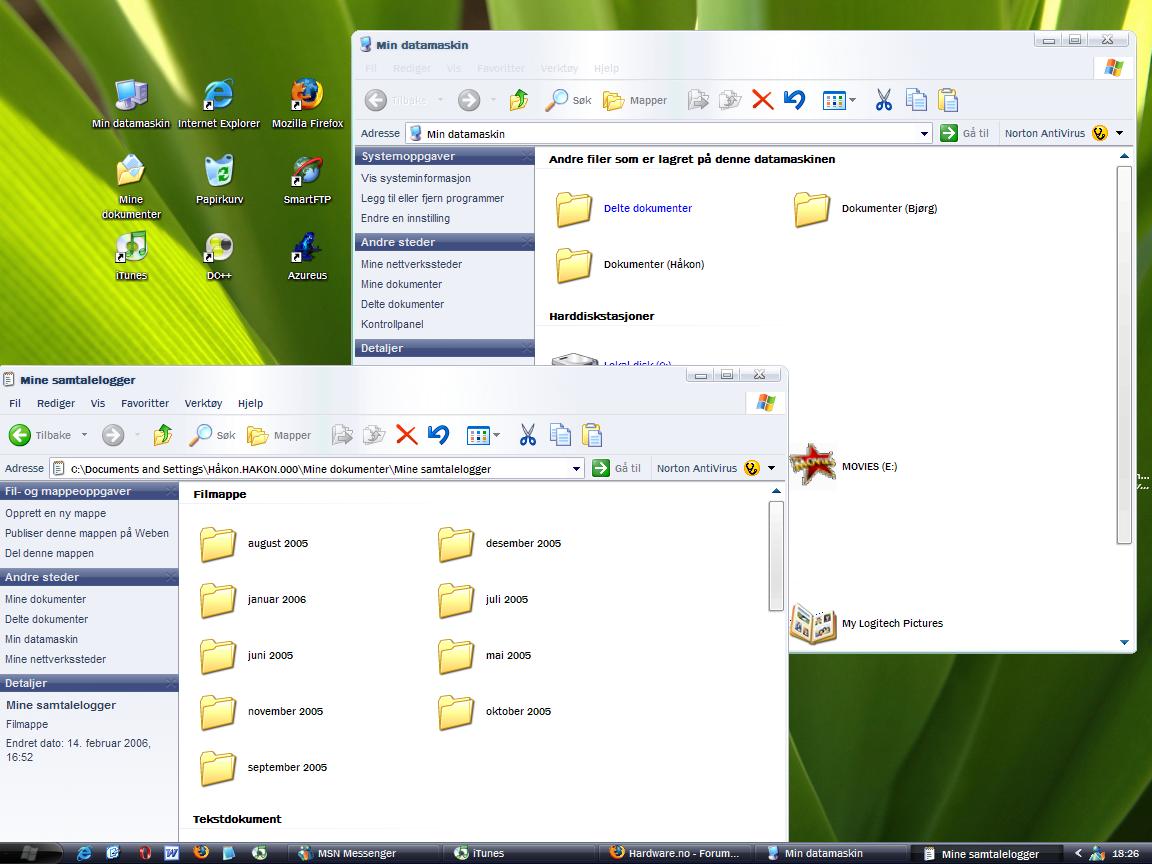
Task: Click the Opprett en ny mappe link
Action: coord(55,513)
